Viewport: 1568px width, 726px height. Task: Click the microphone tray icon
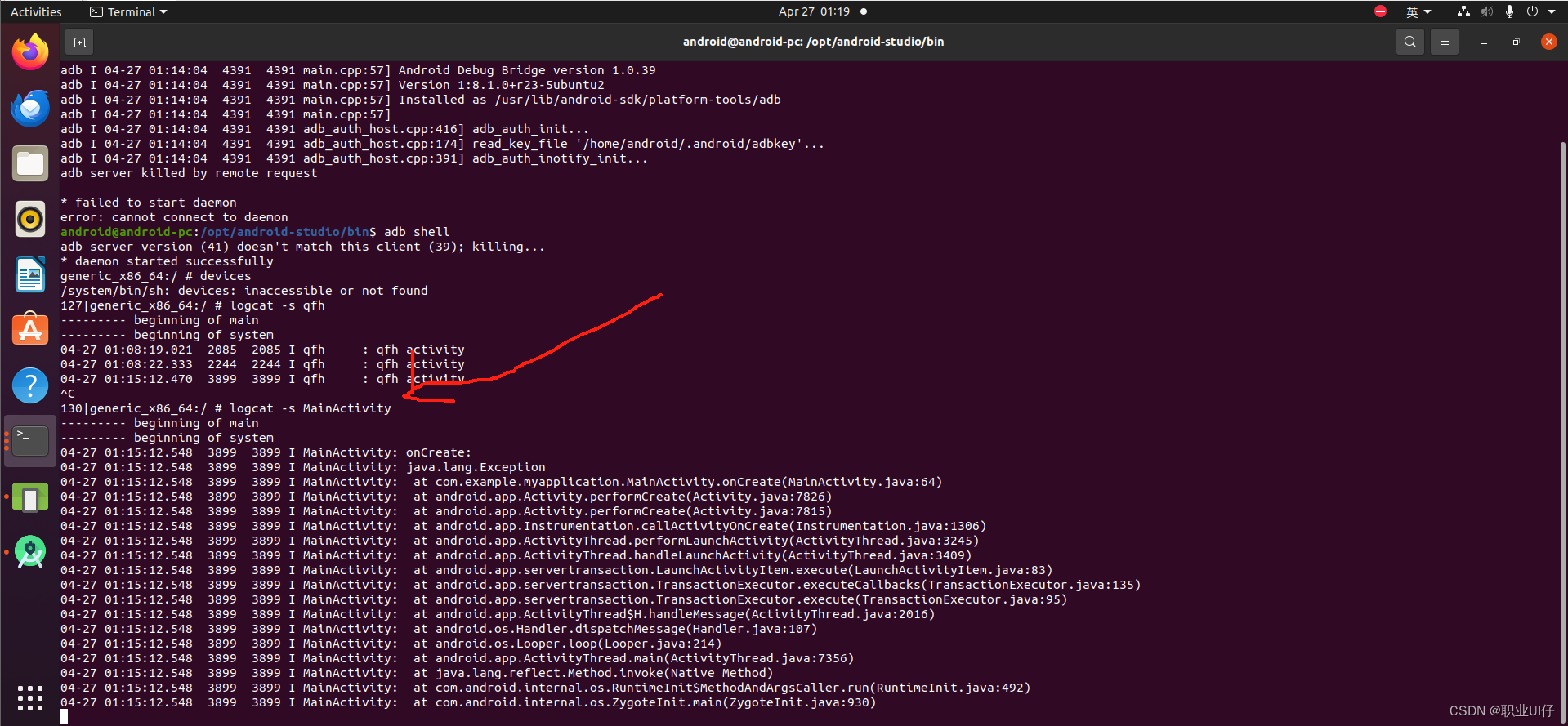pyautogui.click(x=1509, y=11)
